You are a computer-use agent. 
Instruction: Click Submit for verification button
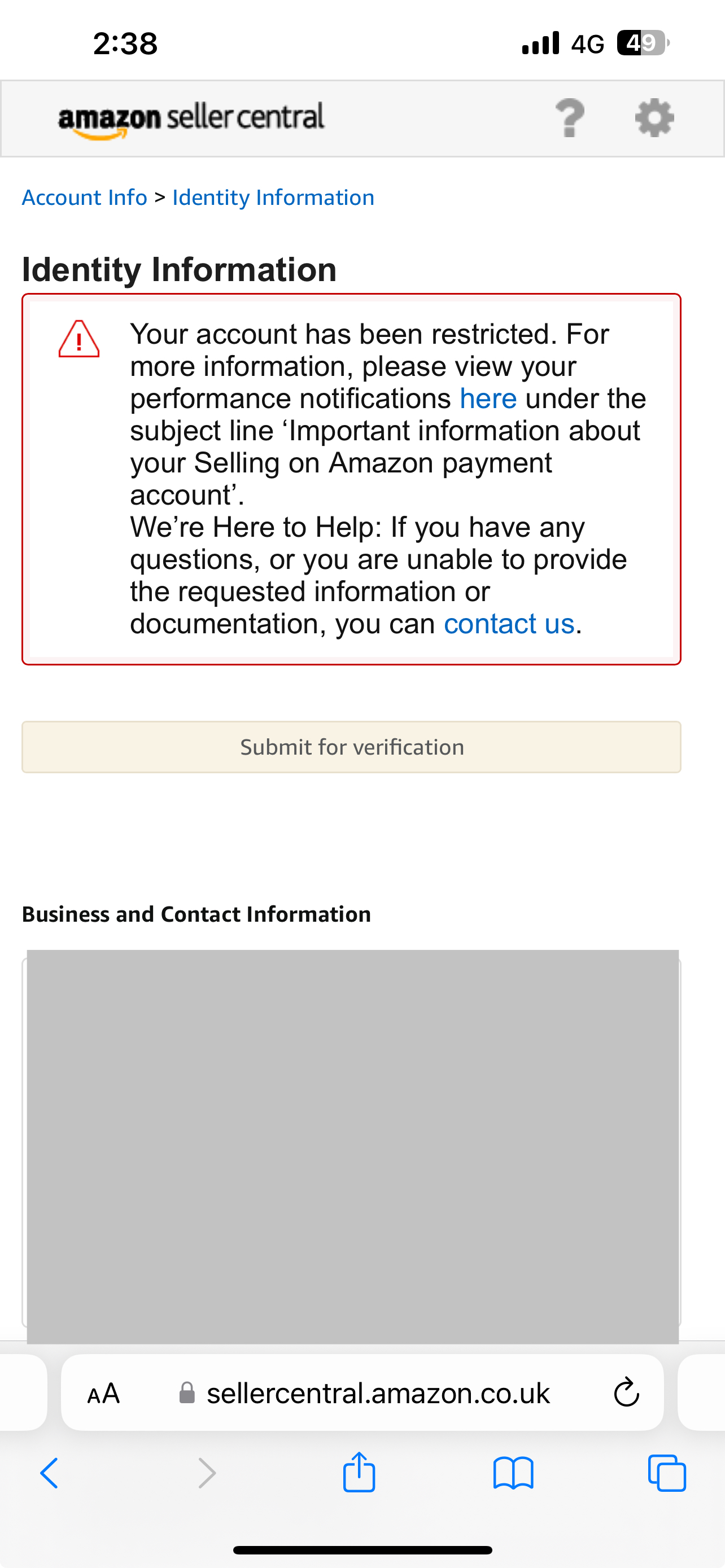coord(351,747)
